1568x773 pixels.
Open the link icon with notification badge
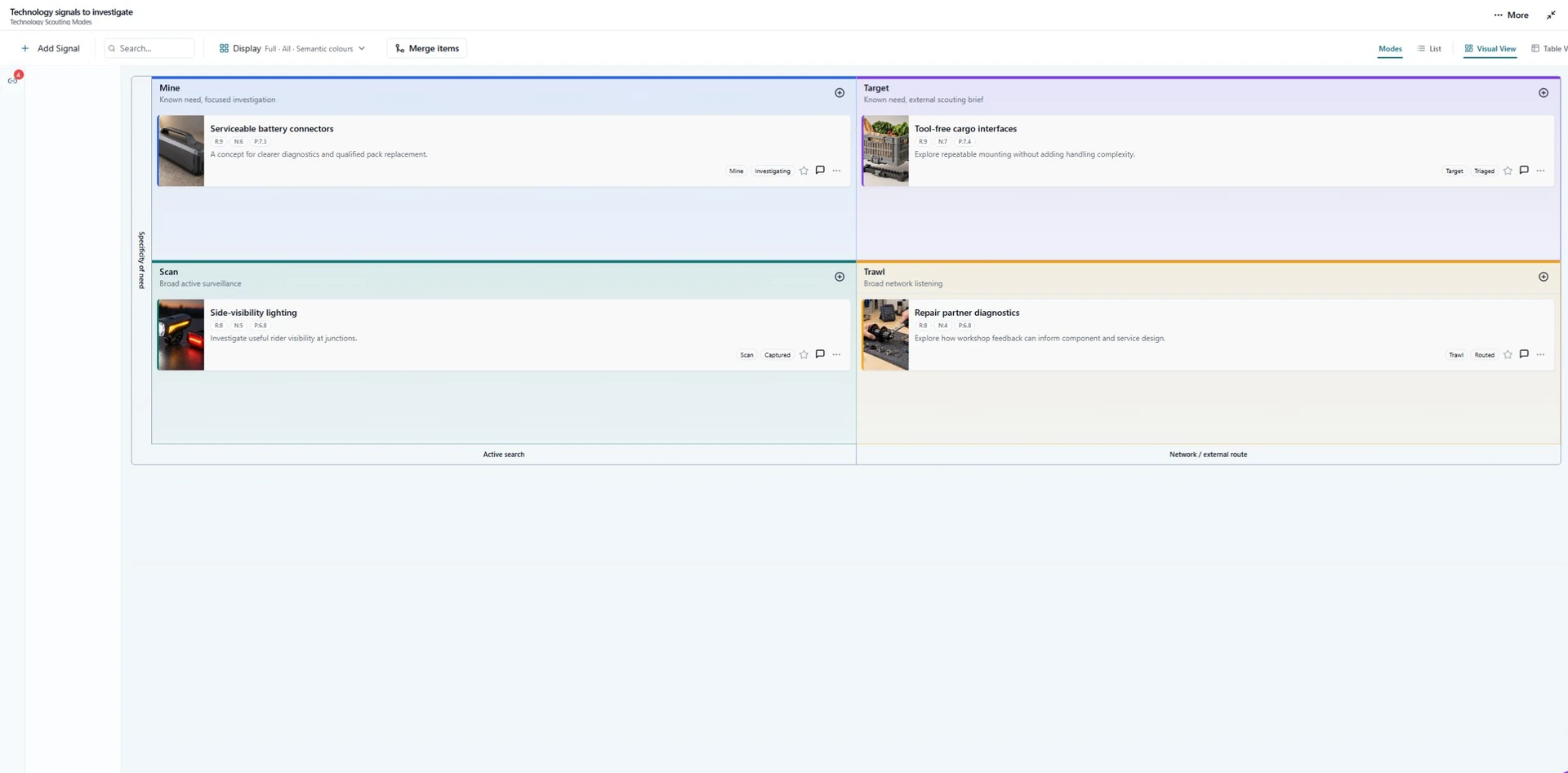coord(13,79)
